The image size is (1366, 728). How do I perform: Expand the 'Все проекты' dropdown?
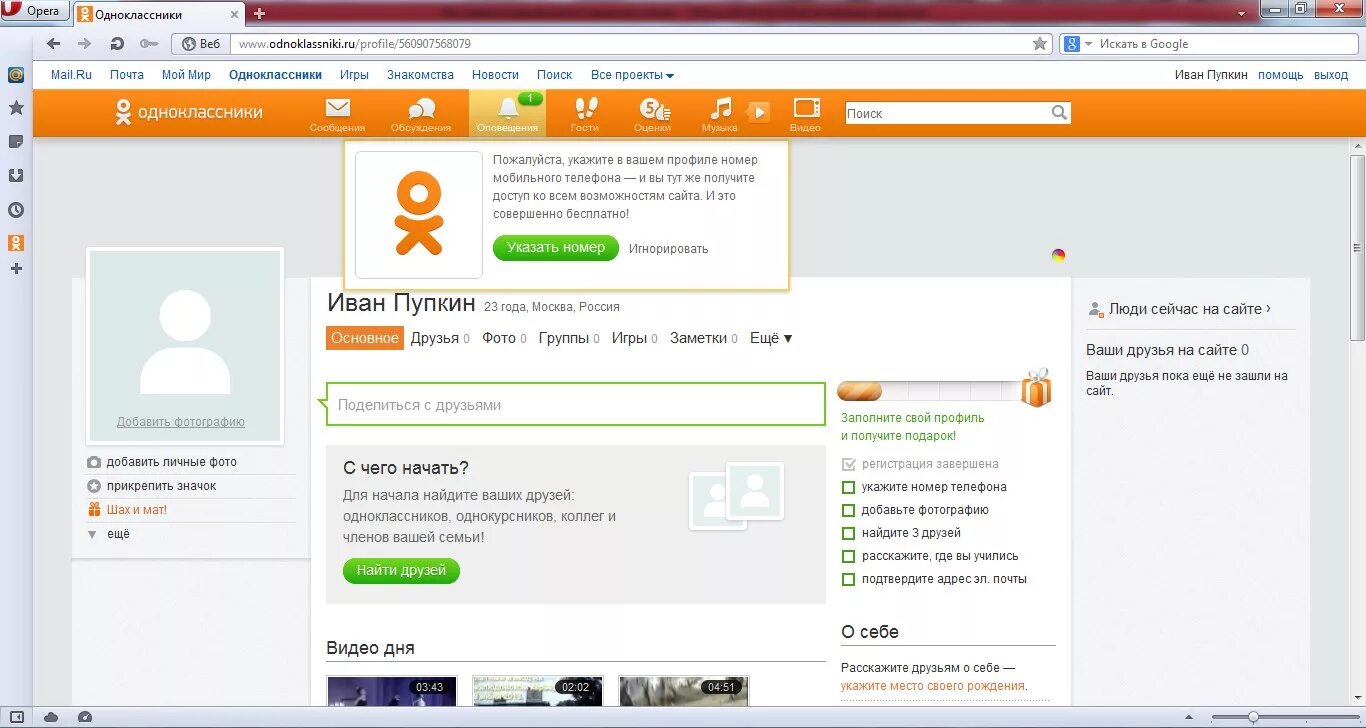coord(632,75)
